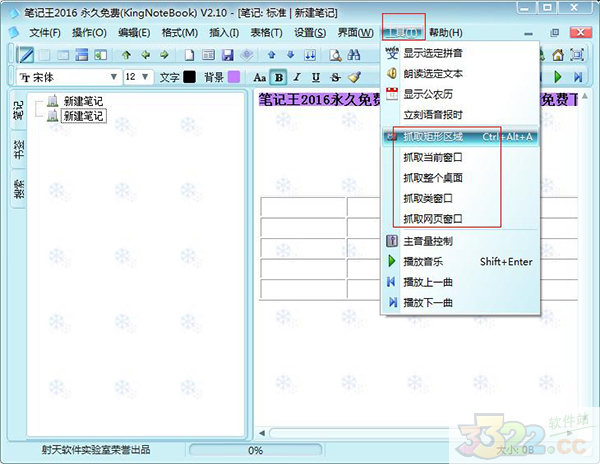Open the 编辑(E) menu
Image resolution: width=600 pixels, height=464 pixels.
pos(134,33)
